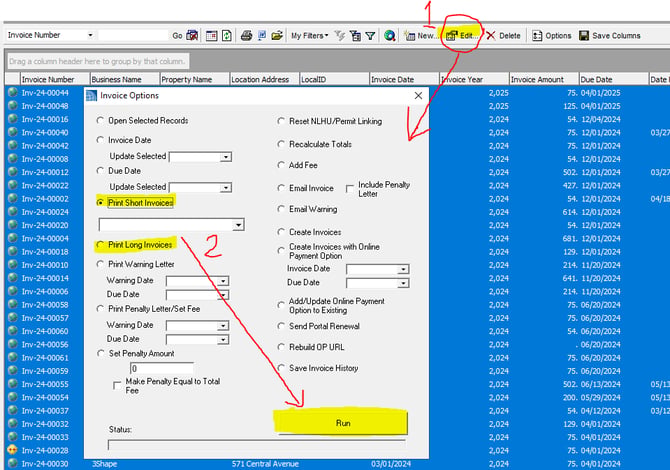Open the My Filters dropdown menu
The height and width of the screenshot is (470, 670).
click(x=310, y=35)
